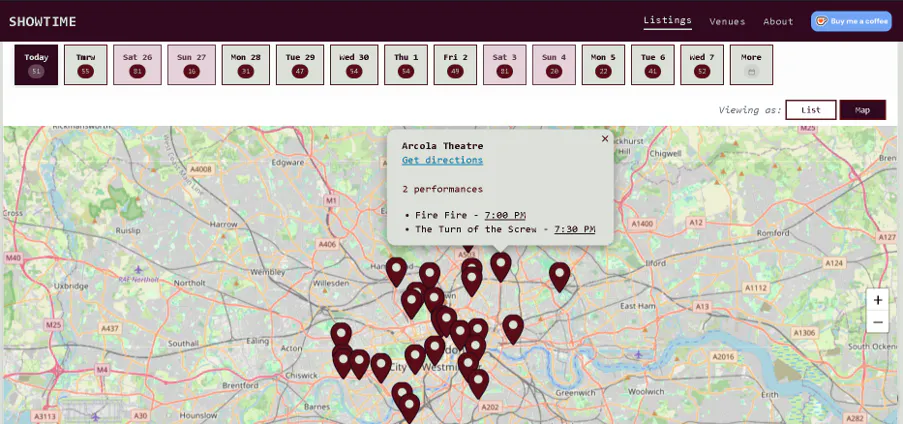Open the Fire Fire 7:00 PM showing
Viewport: 903px width, 424px height.
pyautogui.click(x=505, y=215)
